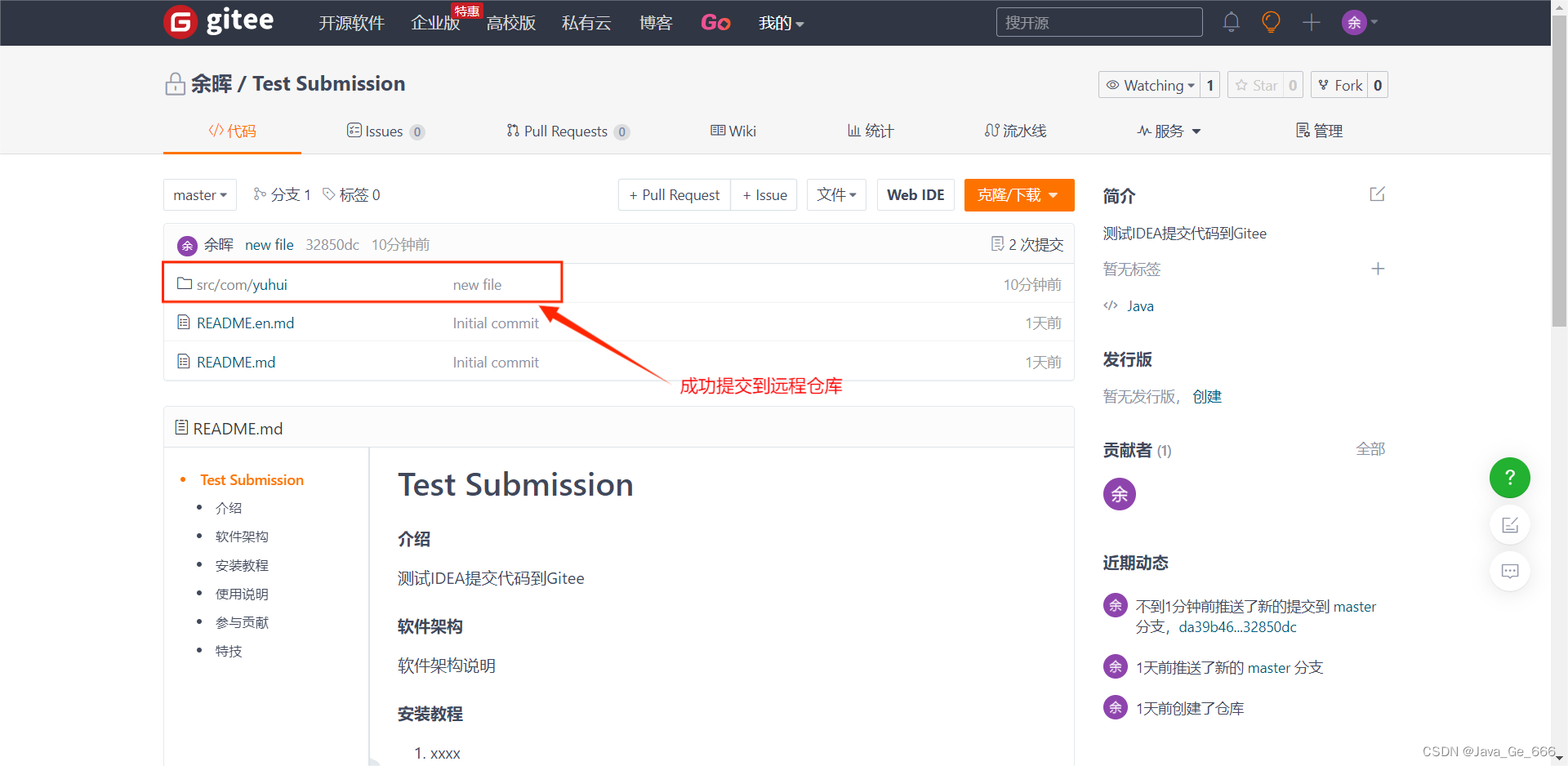Open the 2 次提交 commits link
The width and height of the screenshot is (1568, 766).
click(1027, 244)
